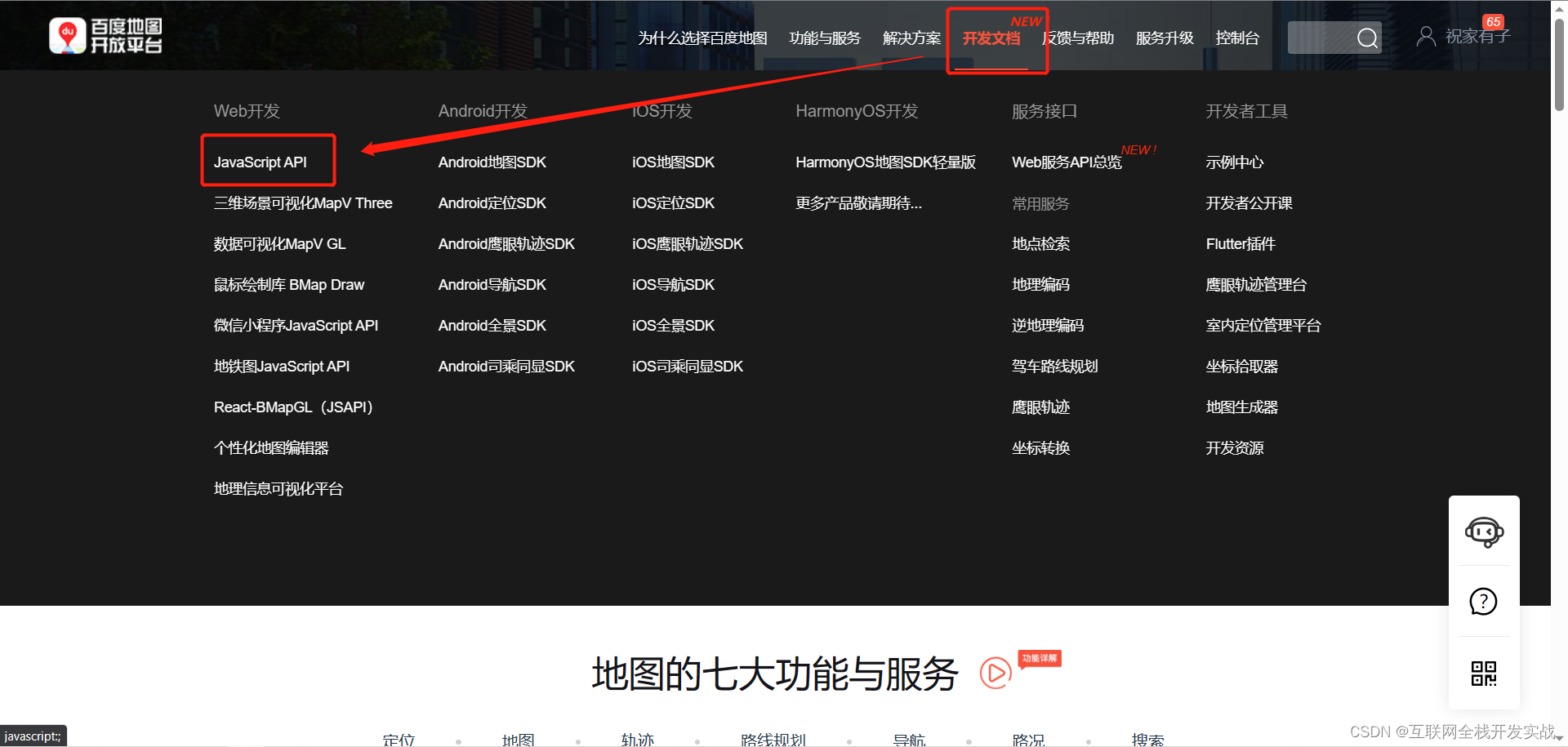
Task: Open the 祝家有子 username link
Action: pos(1477,37)
